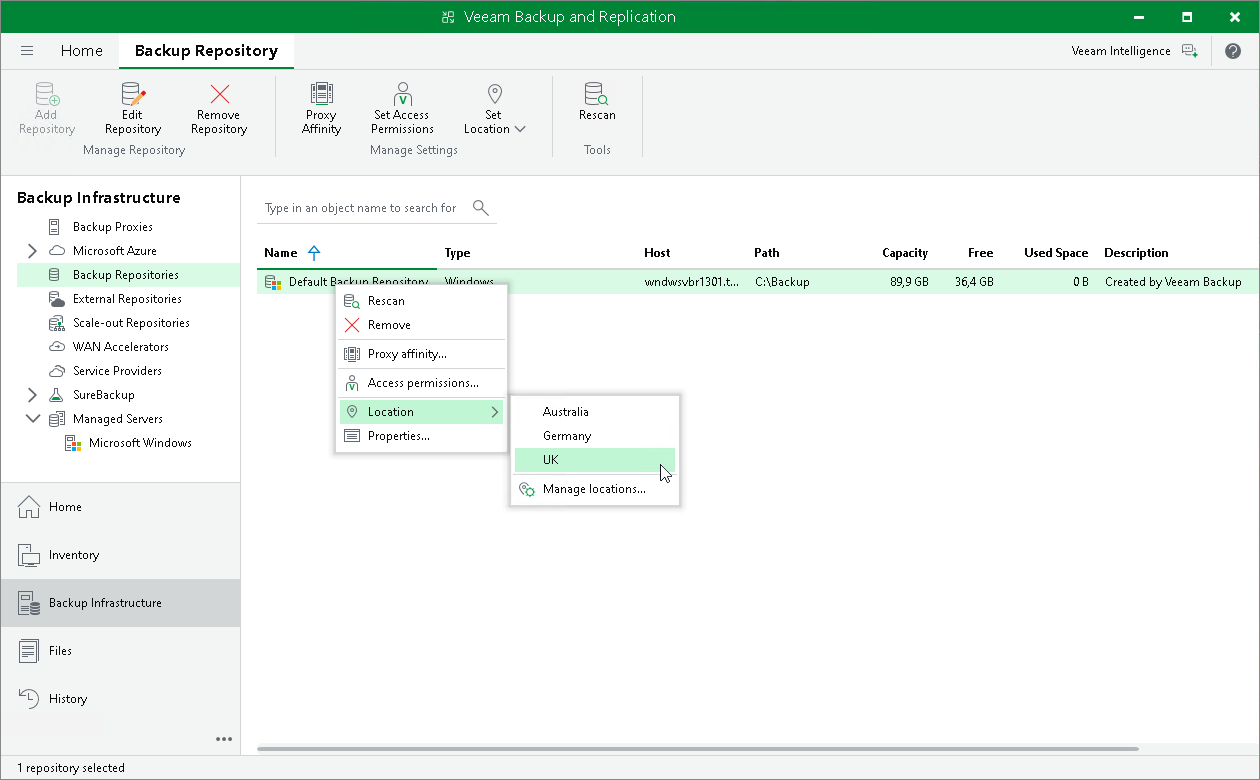Select Microsoft Windows under Managed Servers
The image size is (1260, 780).
pyautogui.click(x=140, y=443)
